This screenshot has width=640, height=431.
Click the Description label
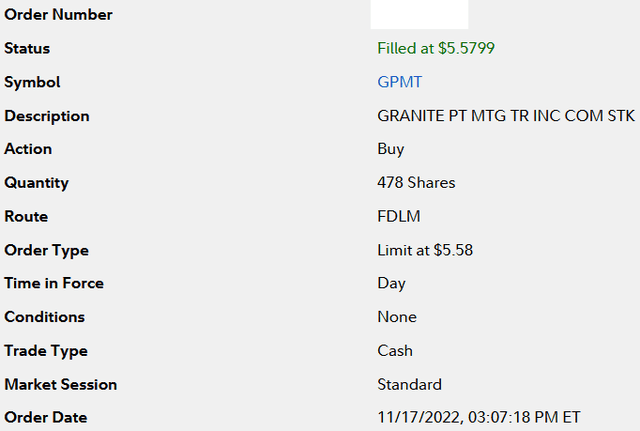pyautogui.click(x=47, y=116)
